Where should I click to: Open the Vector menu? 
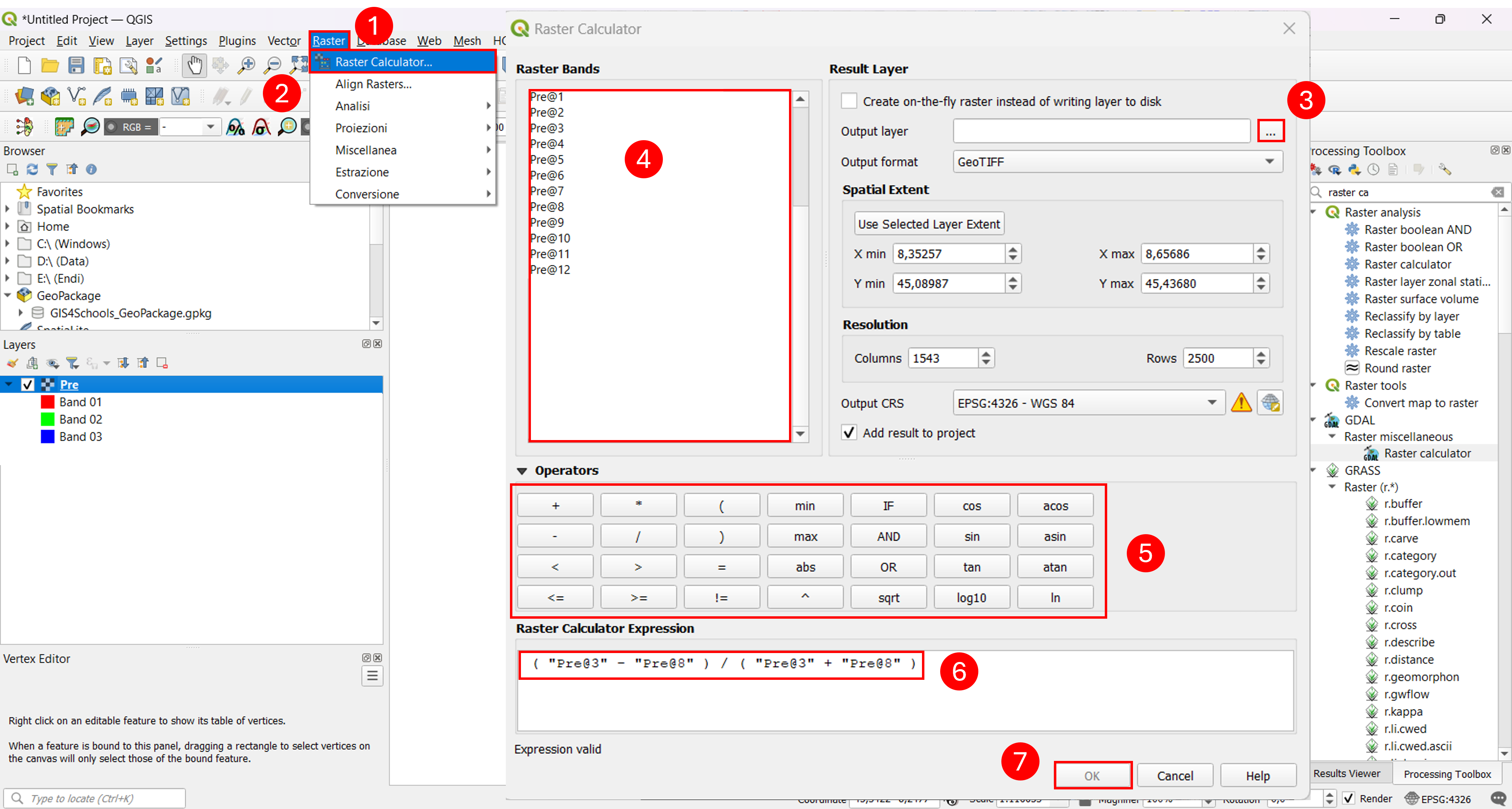tap(284, 41)
